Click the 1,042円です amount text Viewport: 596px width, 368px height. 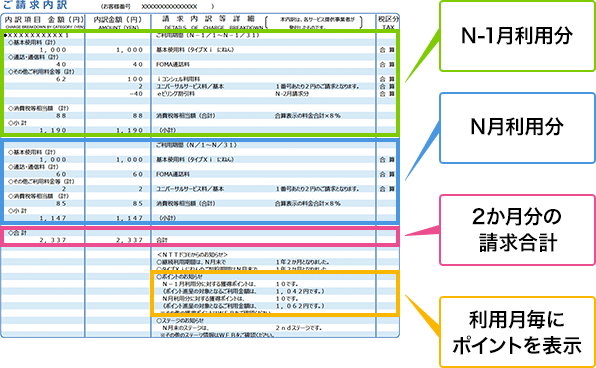(x=300, y=291)
